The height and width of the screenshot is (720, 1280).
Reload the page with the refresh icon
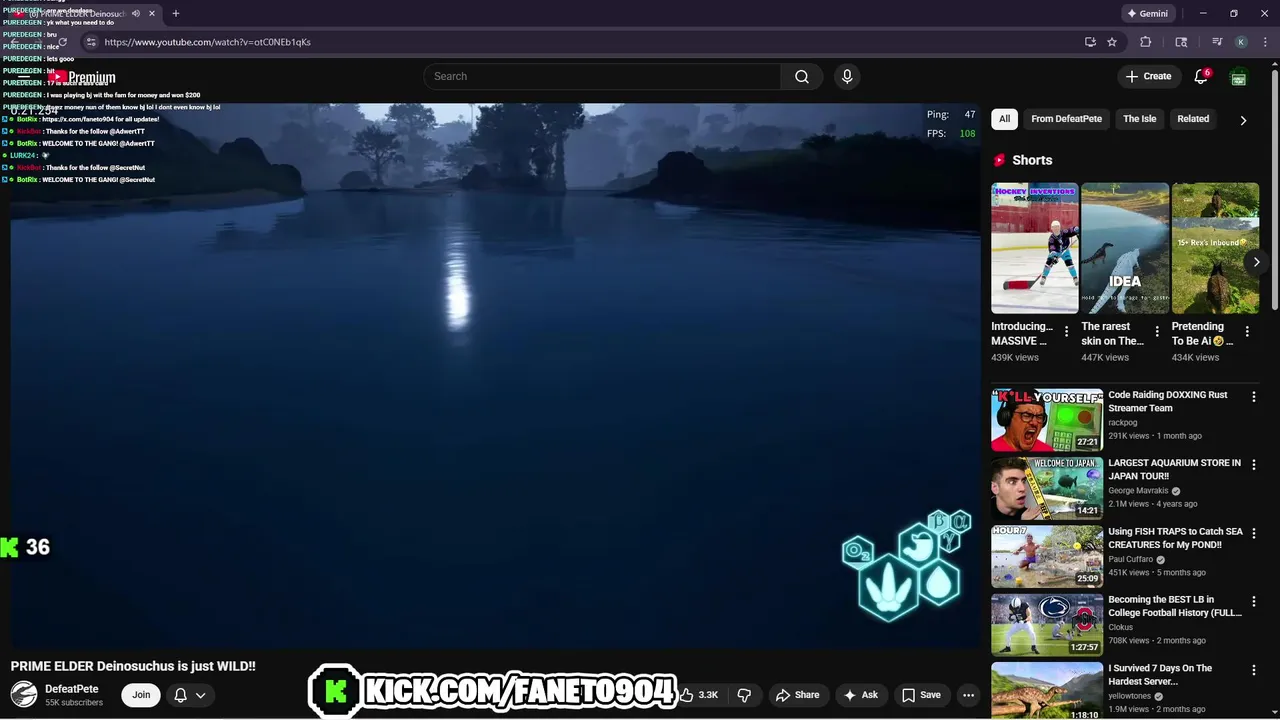coord(62,42)
